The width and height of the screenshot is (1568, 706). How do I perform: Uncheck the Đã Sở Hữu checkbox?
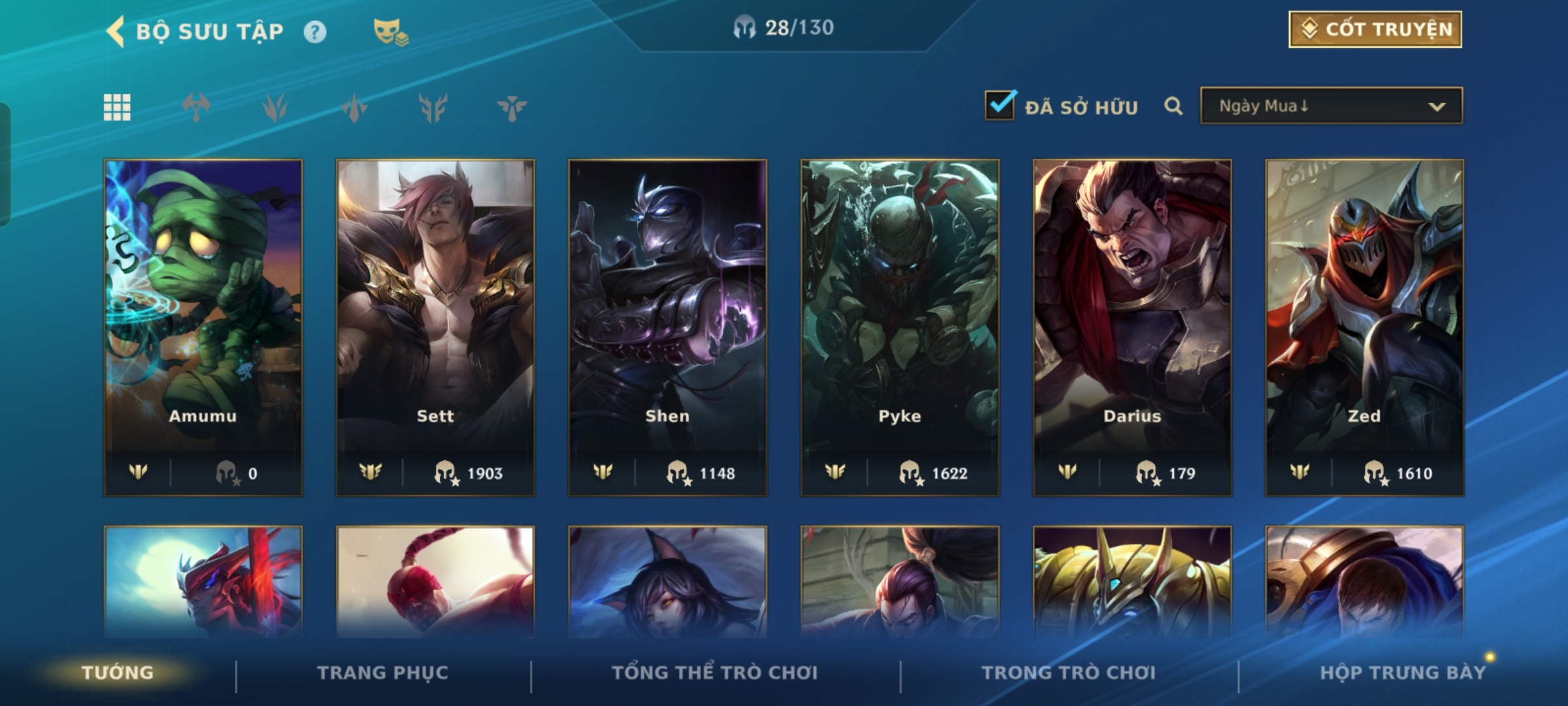point(1000,105)
